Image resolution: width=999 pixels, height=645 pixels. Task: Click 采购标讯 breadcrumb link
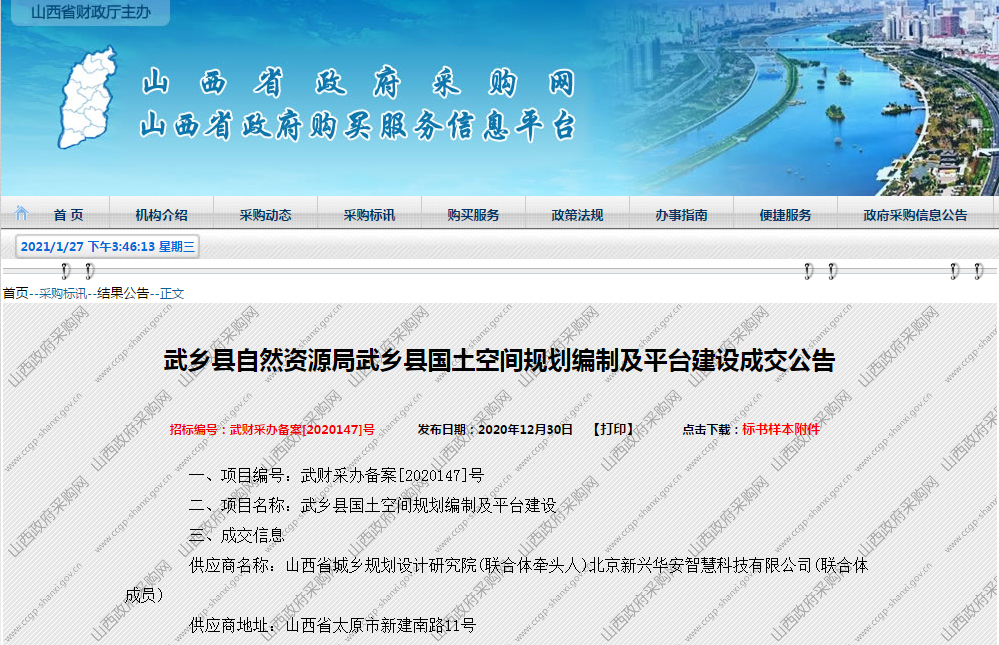tap(62, 293)
